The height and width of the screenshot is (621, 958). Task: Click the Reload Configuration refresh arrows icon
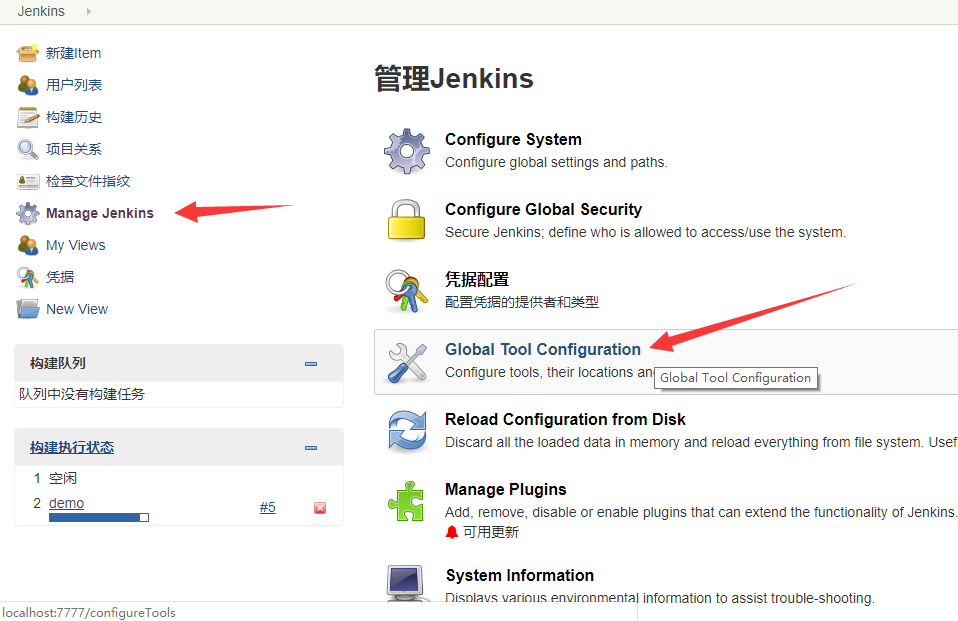point(407,432)
